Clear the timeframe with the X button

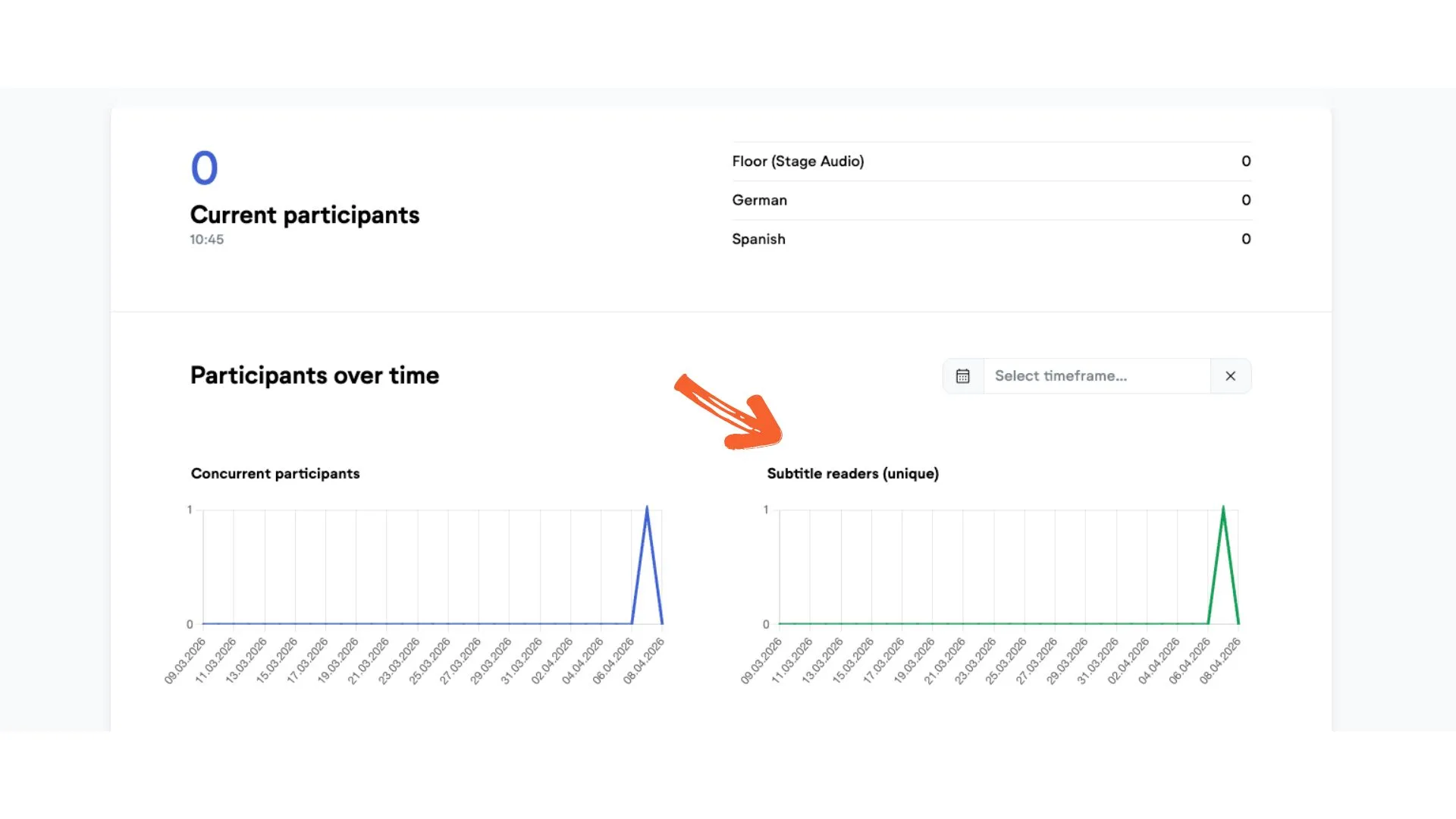(1230, 376)
